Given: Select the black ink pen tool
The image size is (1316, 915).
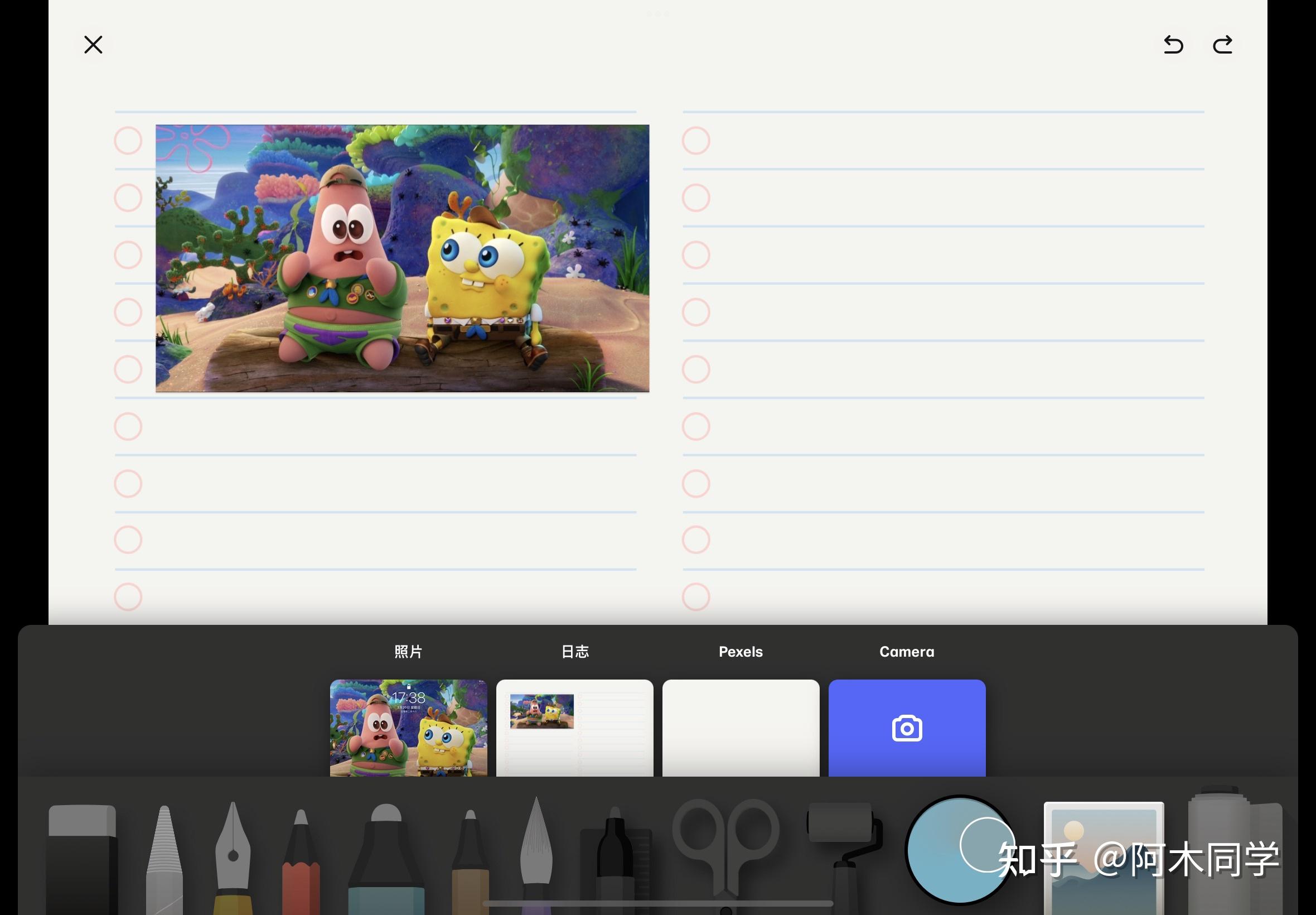Looking at the screenshot, I should pyautogui.click(x=615, y=860).
